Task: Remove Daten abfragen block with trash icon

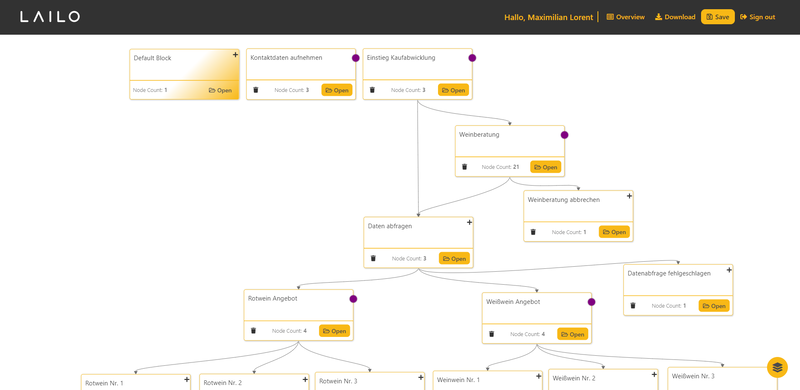Action: [373, 258]
